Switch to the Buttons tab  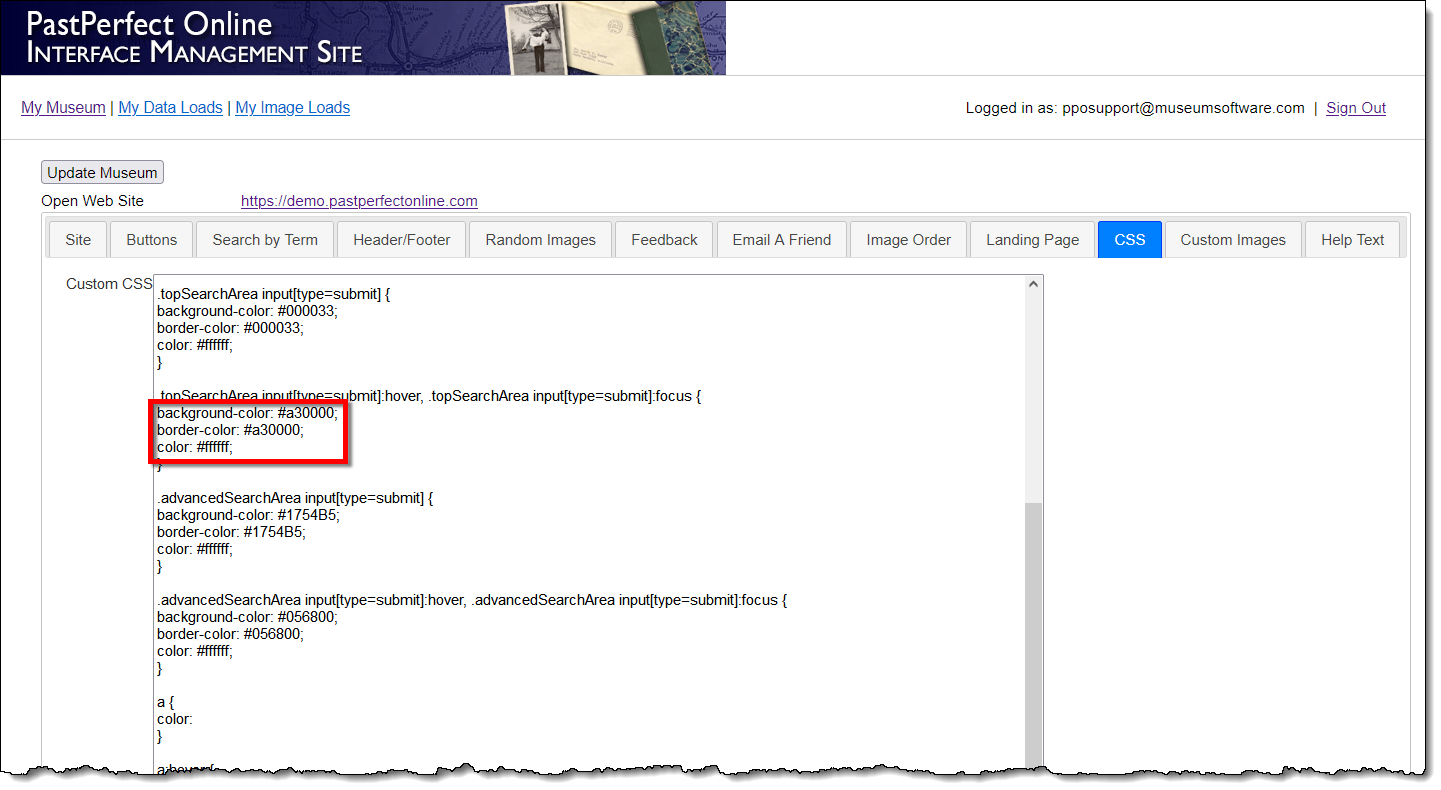point(152,240)
